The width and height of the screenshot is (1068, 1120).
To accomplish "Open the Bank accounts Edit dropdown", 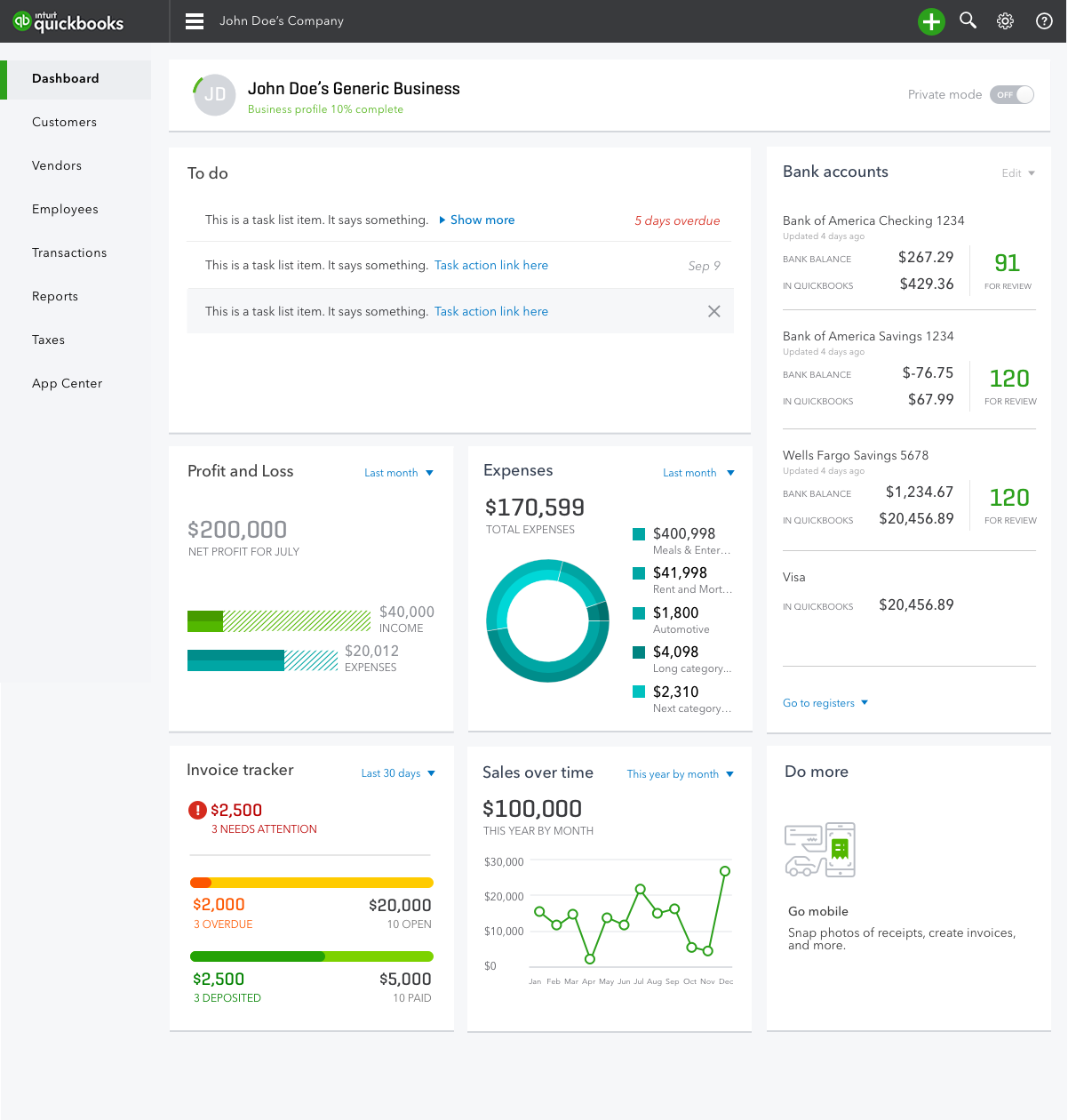I will [1018, 173].
